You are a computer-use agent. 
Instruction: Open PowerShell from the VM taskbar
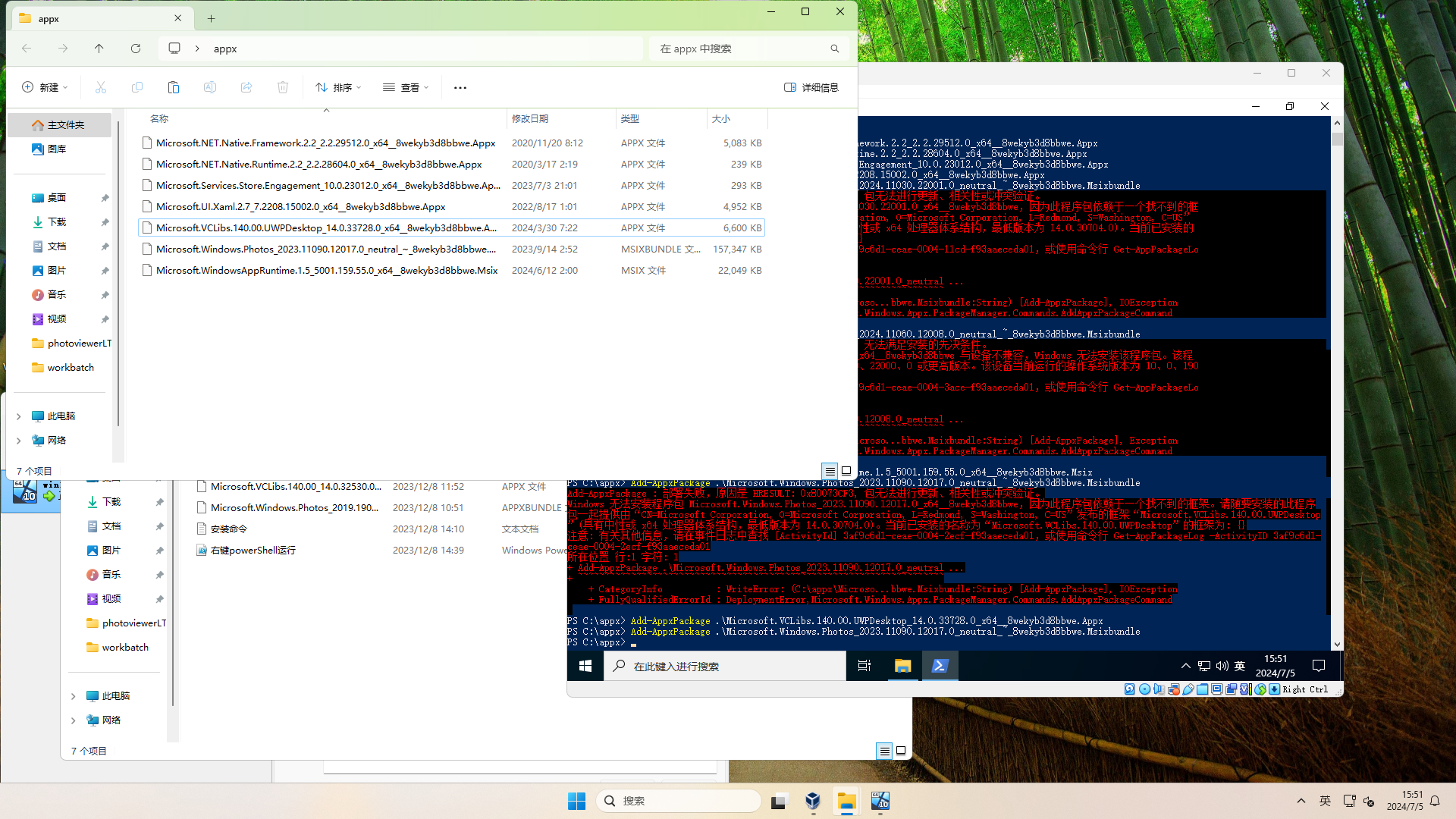tap(940, 666)
